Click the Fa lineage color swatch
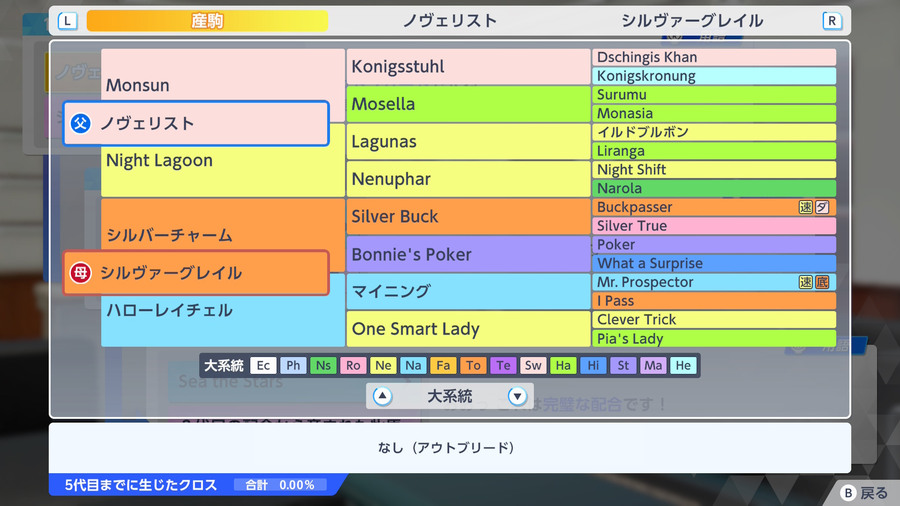Image resolution: width=900 pixels, height=506 pixels. click(443, 365)
